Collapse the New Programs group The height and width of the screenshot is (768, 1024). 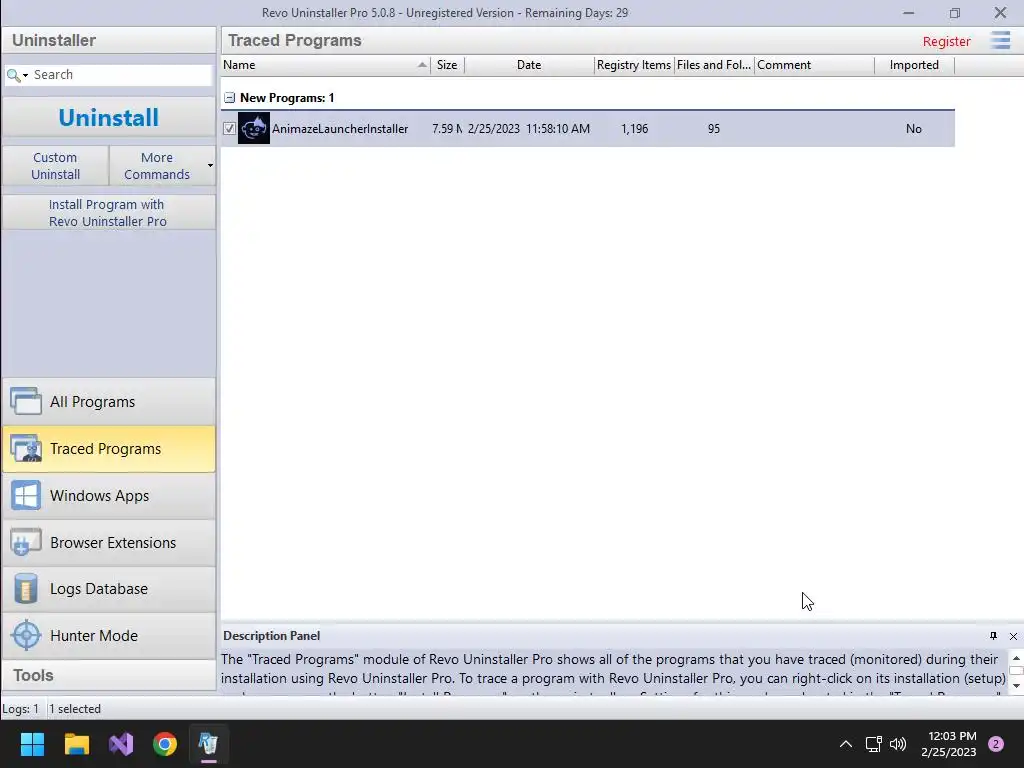(229, 98)
